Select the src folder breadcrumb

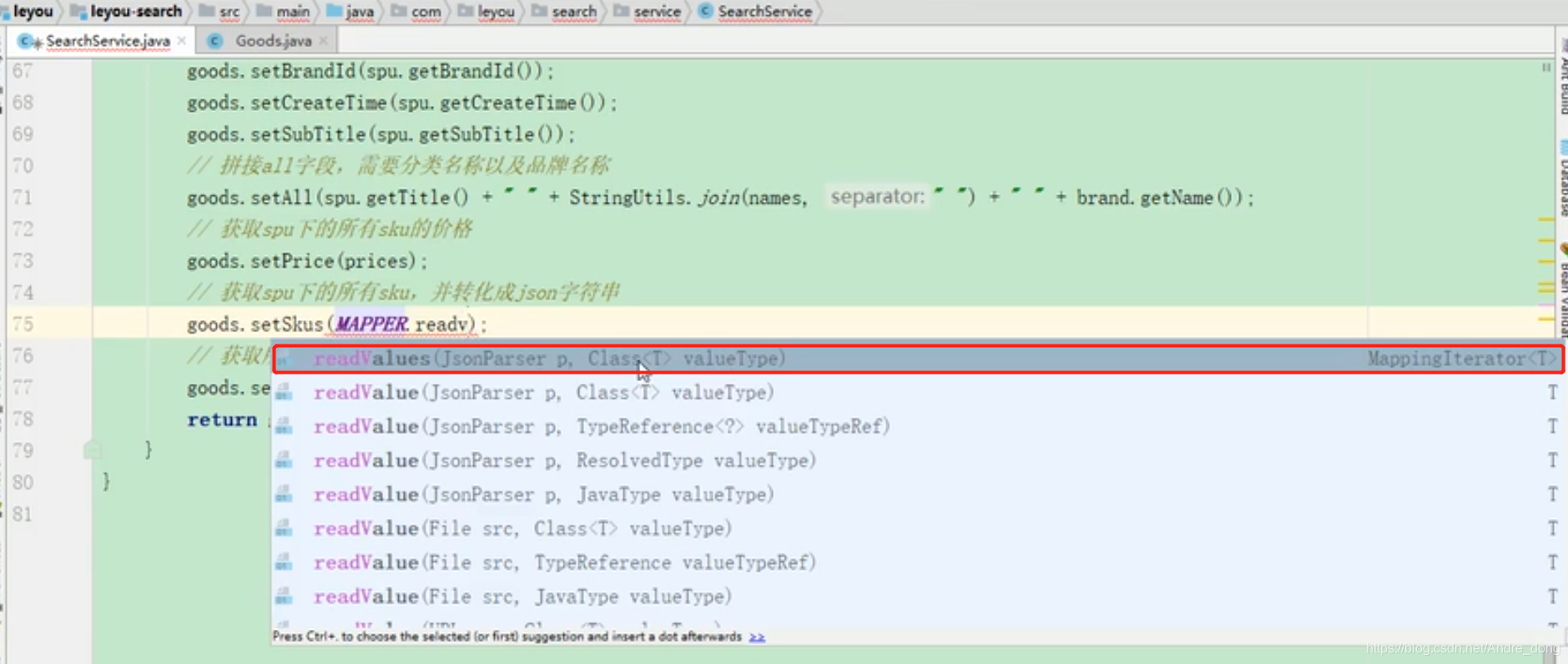[229, 12]
